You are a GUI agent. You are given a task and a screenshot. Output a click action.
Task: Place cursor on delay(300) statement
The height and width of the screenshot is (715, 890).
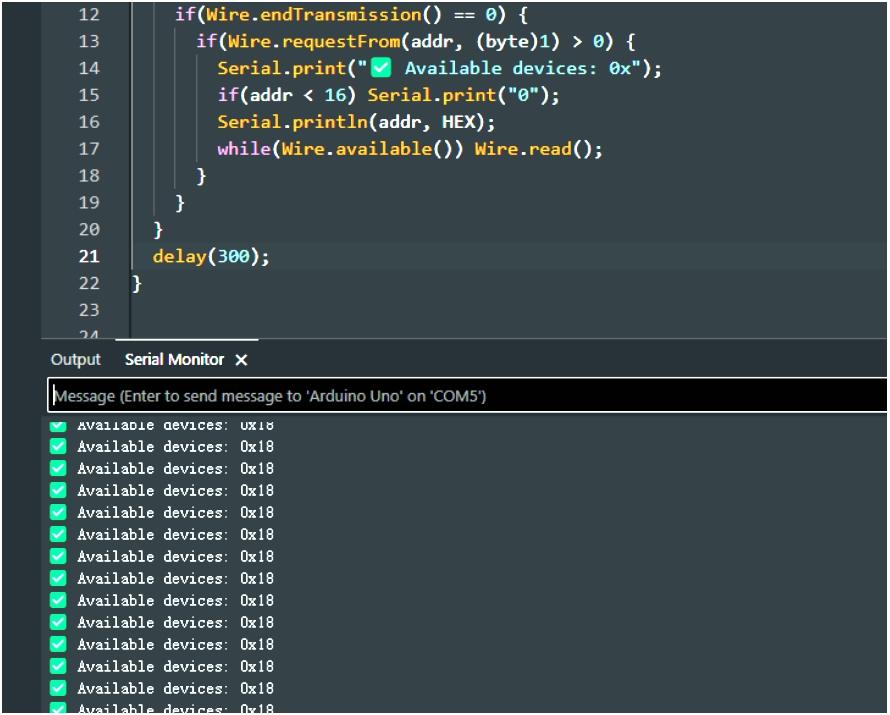(x=210, y=256)
